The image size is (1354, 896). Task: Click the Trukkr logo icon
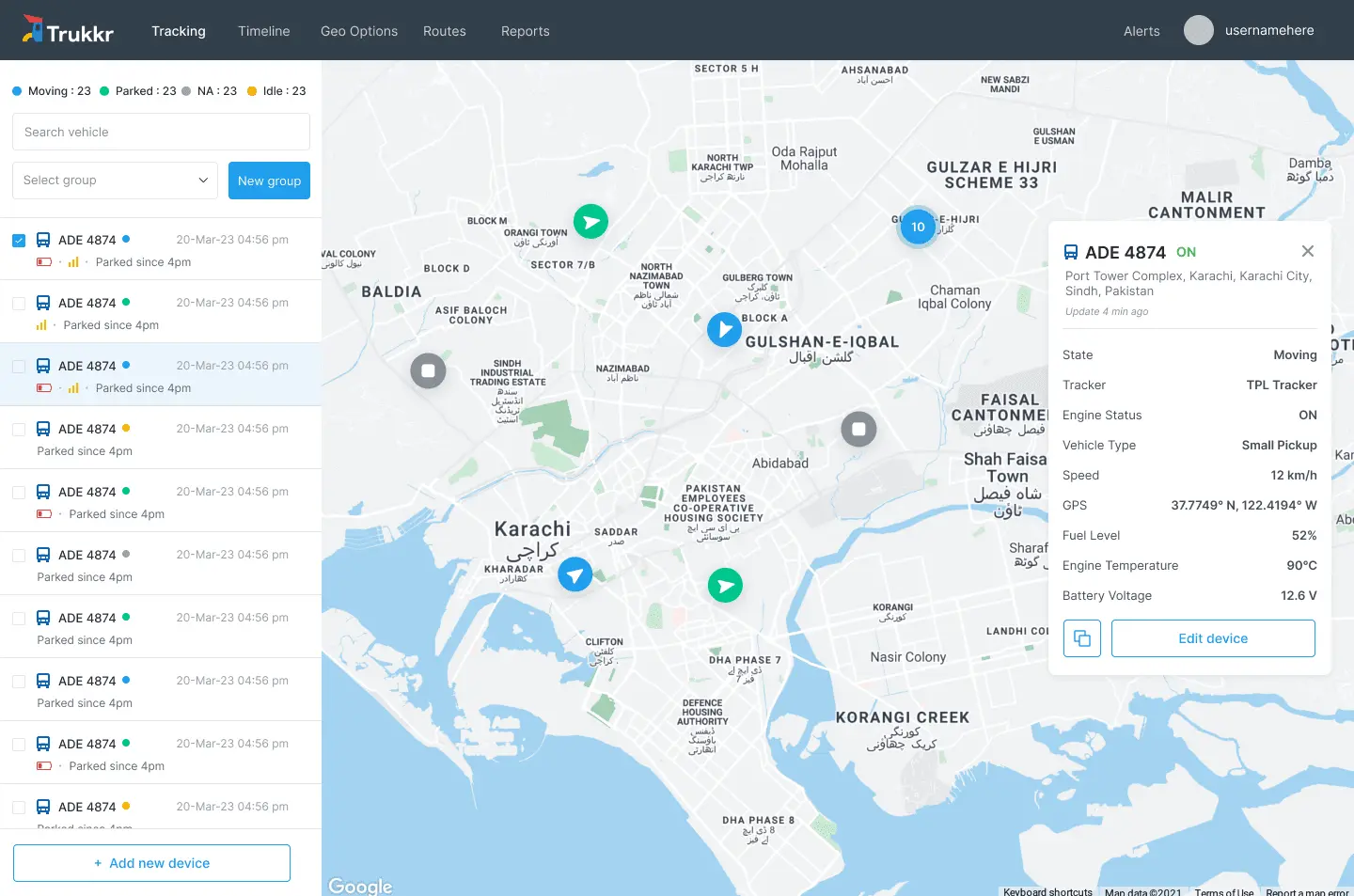(x=35, y=29)
